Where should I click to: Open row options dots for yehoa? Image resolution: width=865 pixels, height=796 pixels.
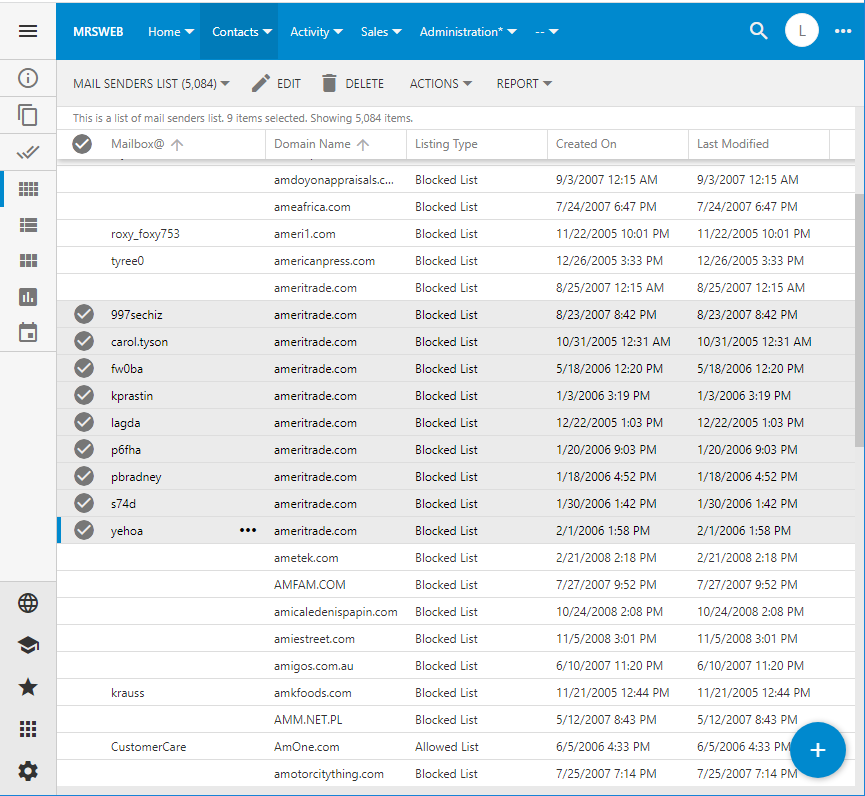pos(248,530)
